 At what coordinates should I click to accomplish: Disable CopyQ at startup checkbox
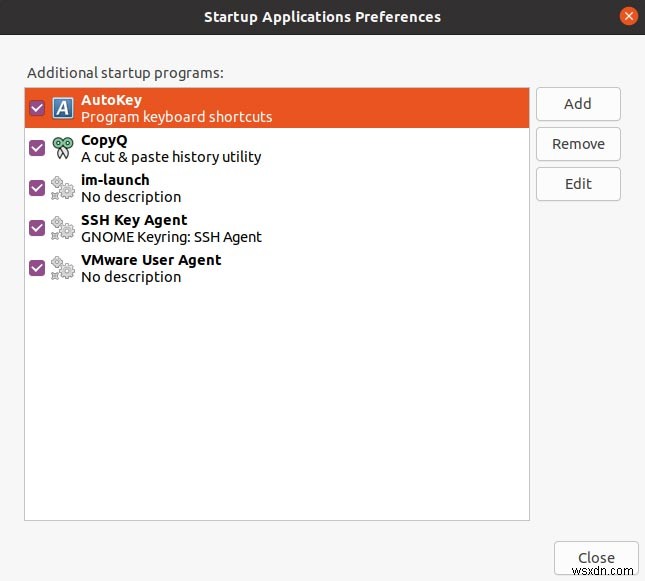(37, 148)
